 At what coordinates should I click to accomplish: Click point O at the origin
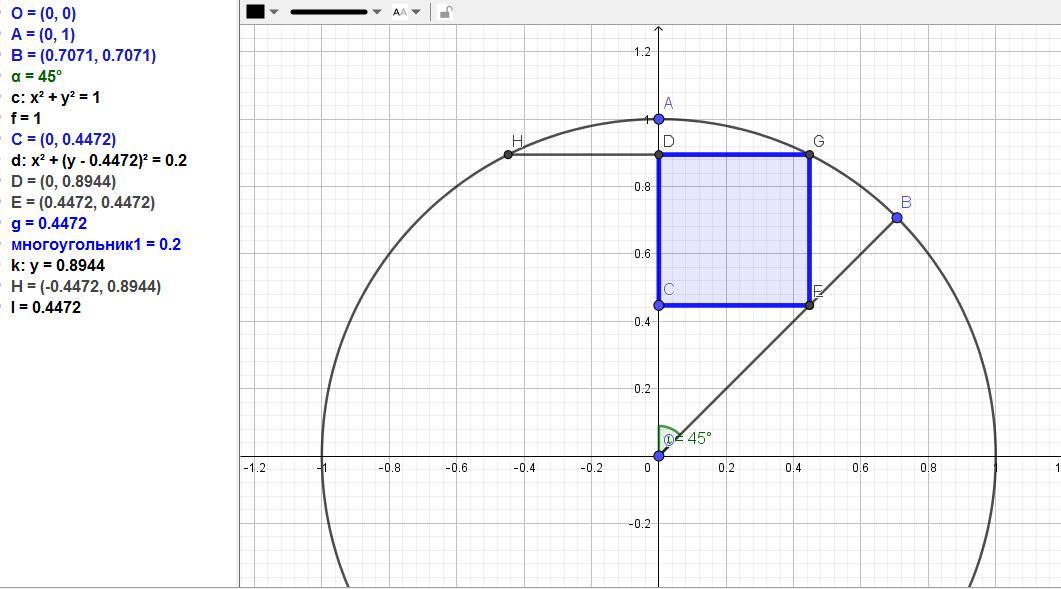pyautogui.click(x=659, y=456)
